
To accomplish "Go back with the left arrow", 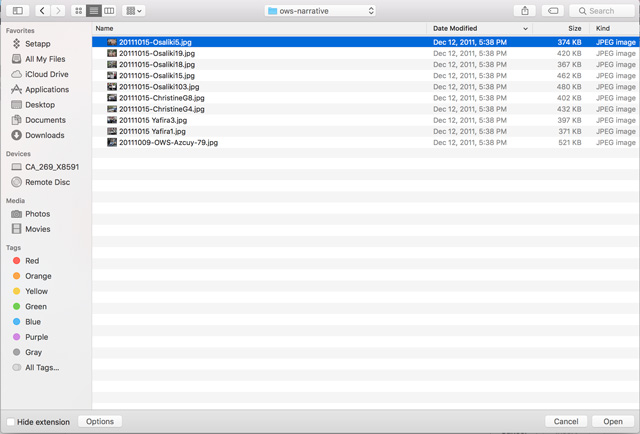I will pos(42,11).
